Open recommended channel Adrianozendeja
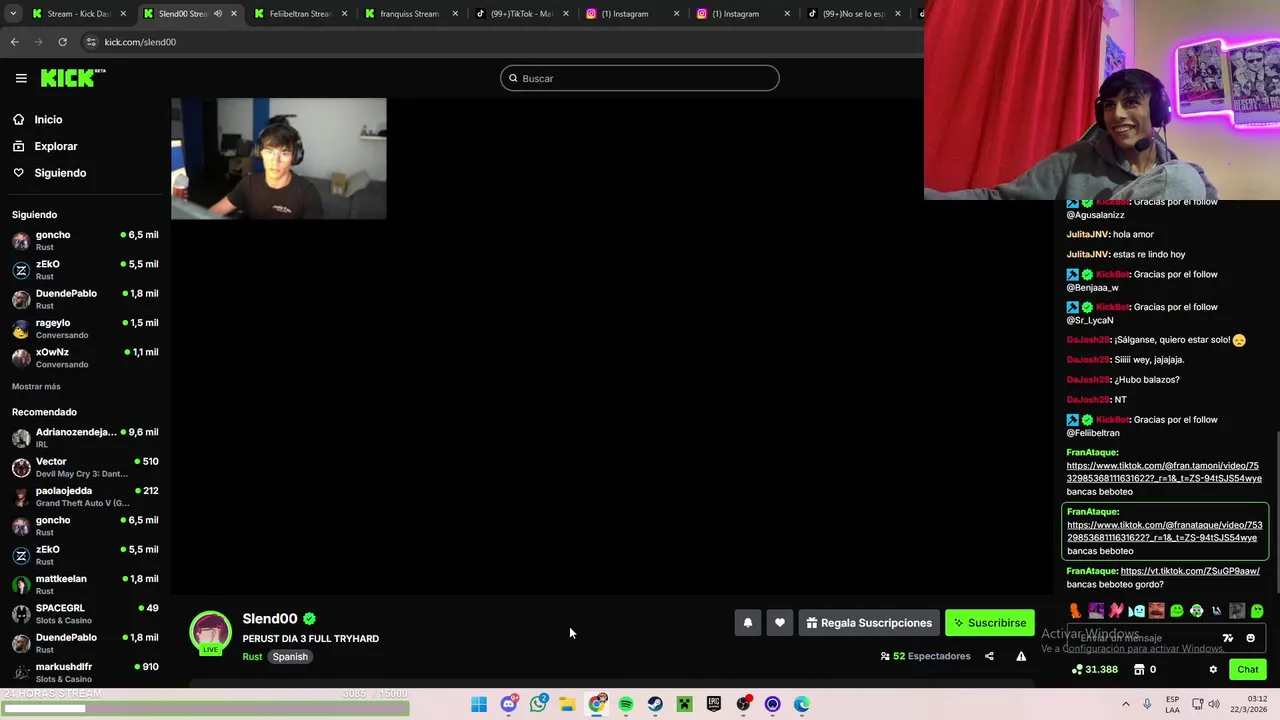Viewport: 1280px width, 720px height. coord(85,437)
